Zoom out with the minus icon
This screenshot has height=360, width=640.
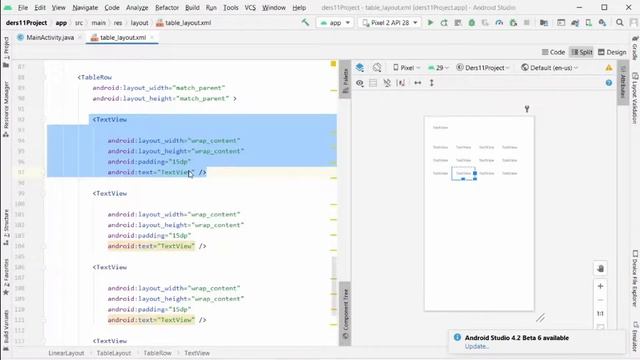click(x=600, y=300)
